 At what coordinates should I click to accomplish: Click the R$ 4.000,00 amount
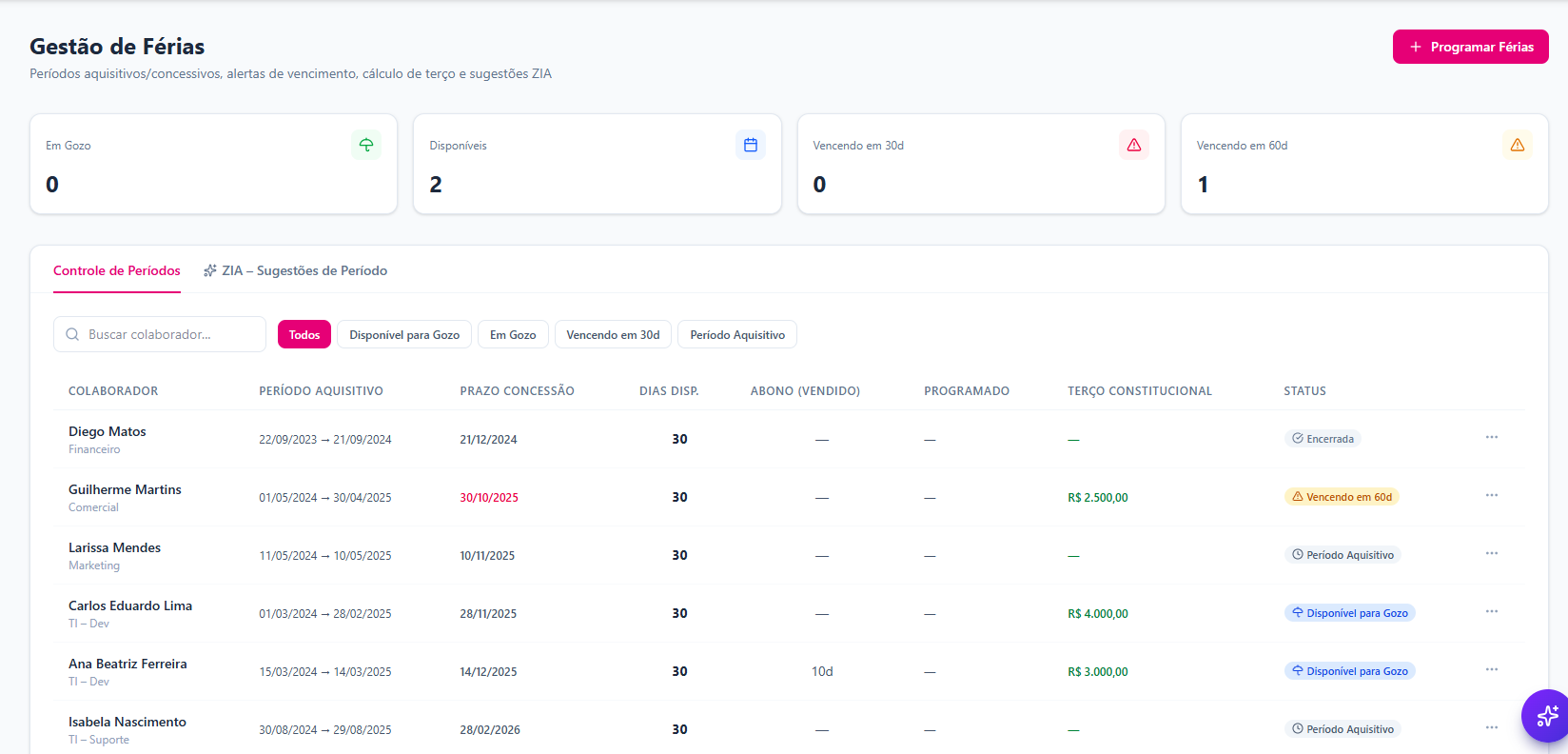pos(1098,614)
